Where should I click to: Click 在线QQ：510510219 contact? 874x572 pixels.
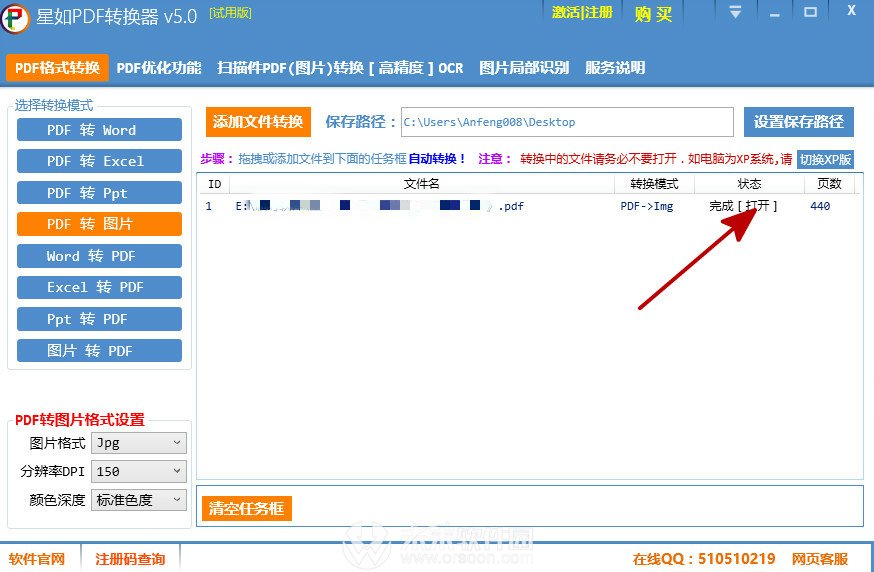pos(703,559)
